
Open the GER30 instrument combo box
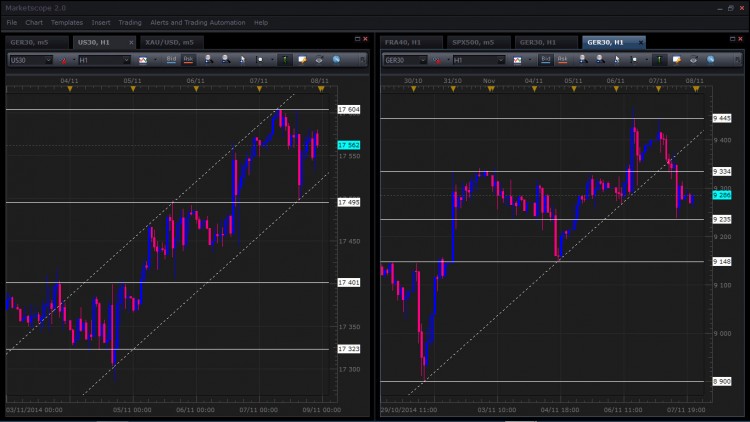(405, 60)
